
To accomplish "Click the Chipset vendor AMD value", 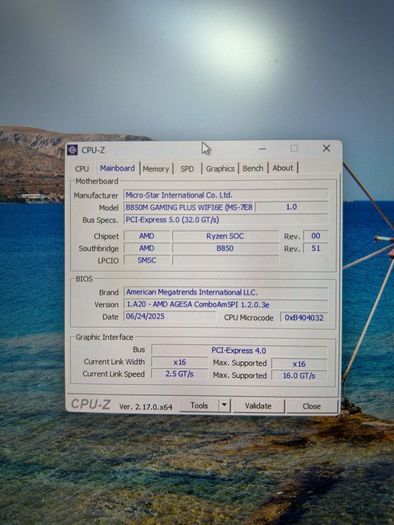I will pyautogui.click(x=147, y=236).
